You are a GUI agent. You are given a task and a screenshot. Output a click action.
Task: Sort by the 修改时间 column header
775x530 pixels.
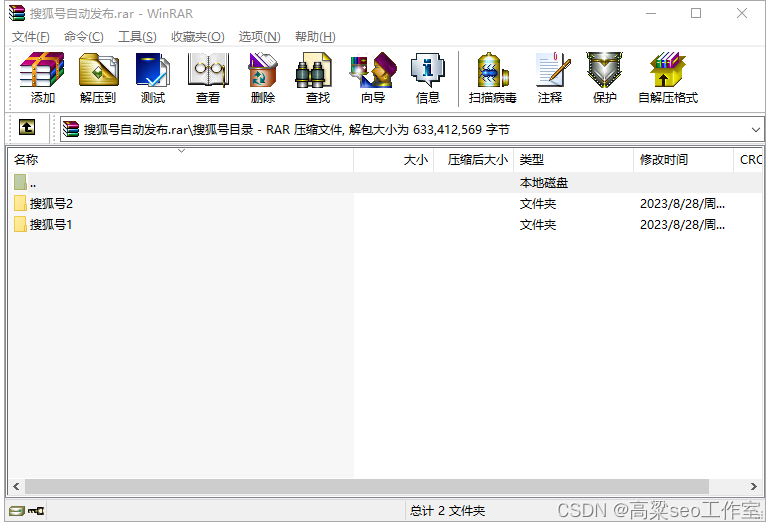point(684,160)
